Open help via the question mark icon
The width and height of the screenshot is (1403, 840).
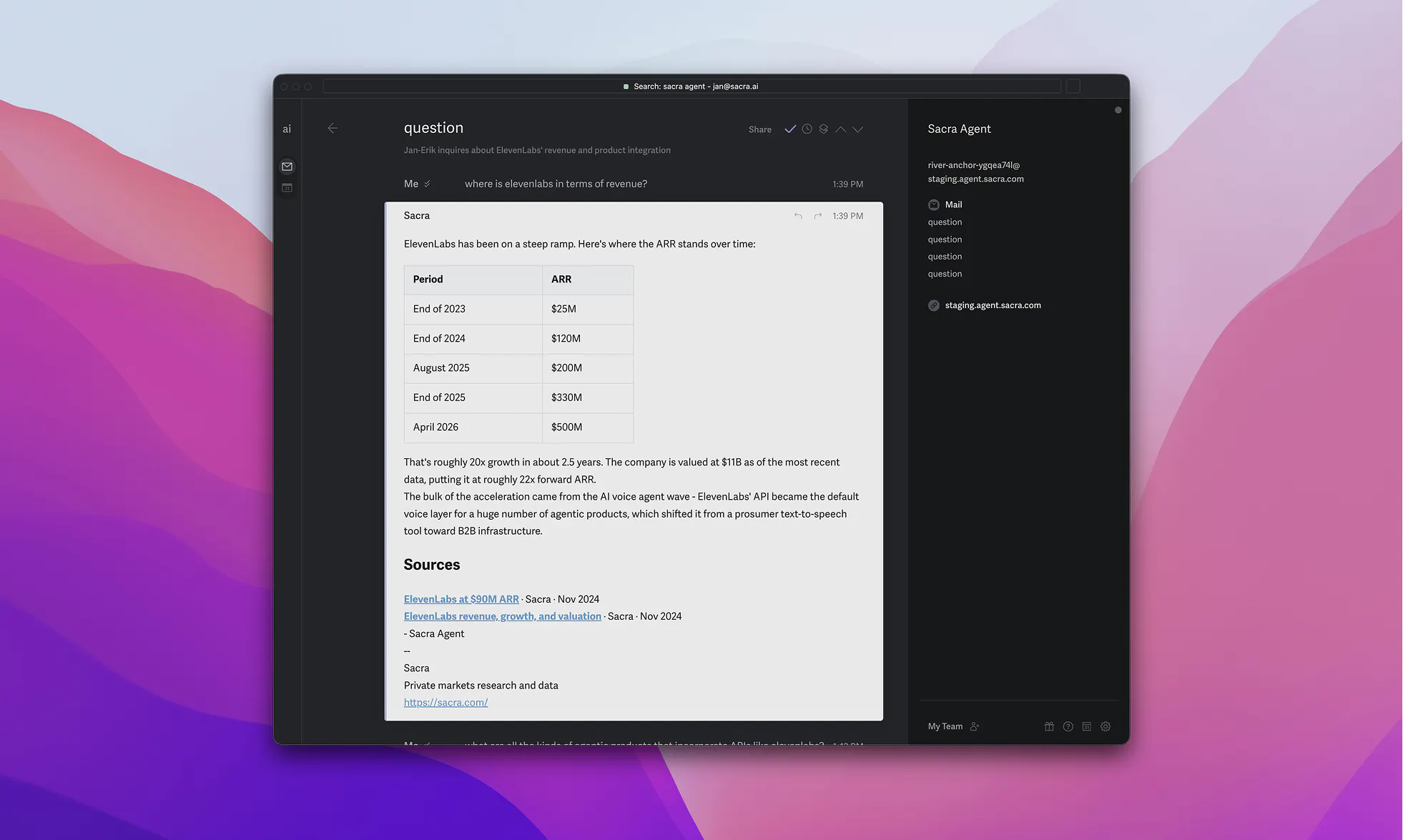1068,727
